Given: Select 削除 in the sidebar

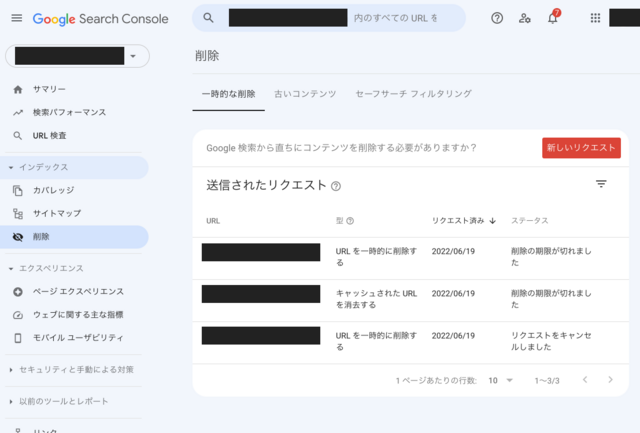Looking at the screenshot, I should (x=74, y=237).
